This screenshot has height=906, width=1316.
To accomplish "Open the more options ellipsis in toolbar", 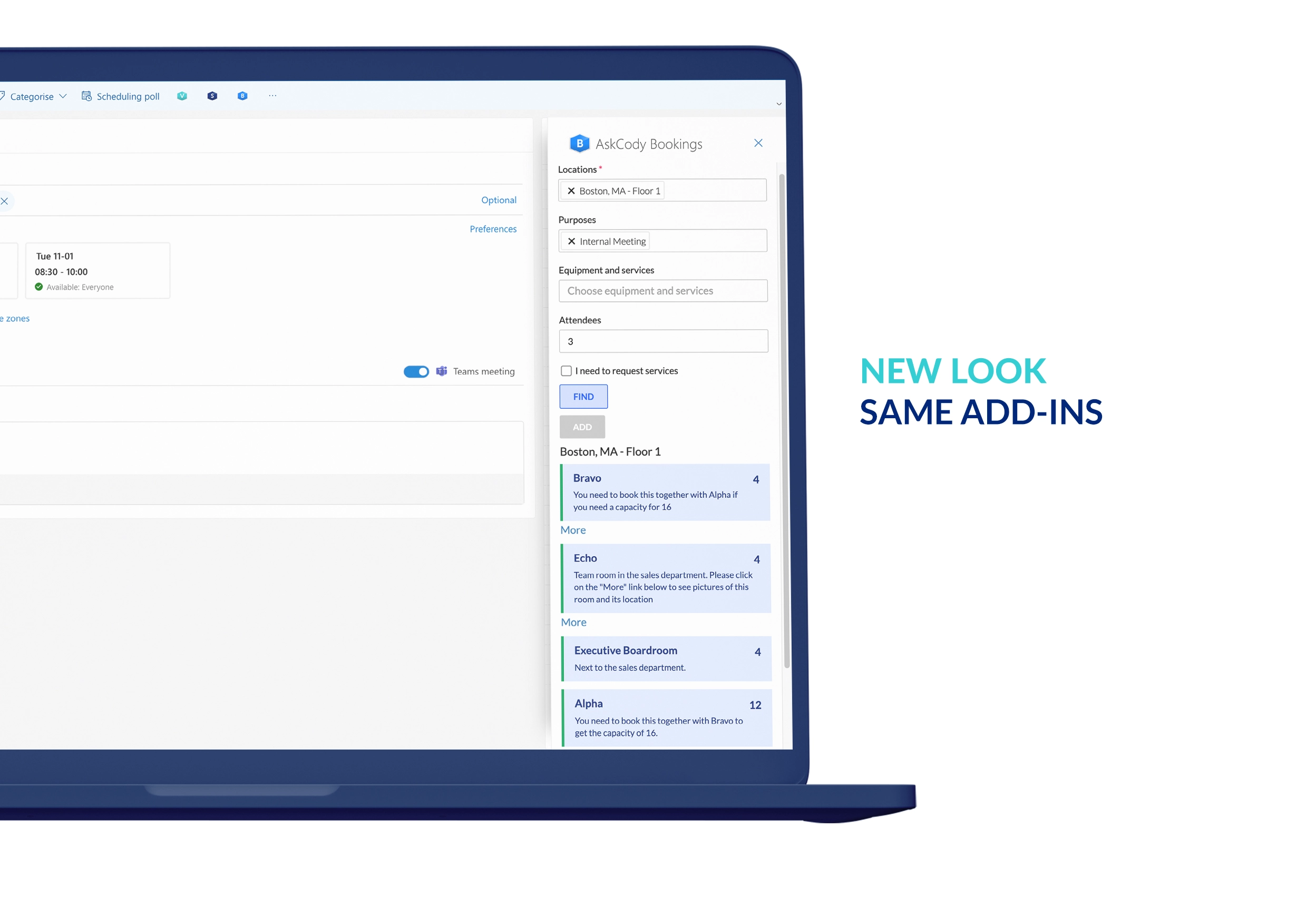I will (x=272, y=95).
